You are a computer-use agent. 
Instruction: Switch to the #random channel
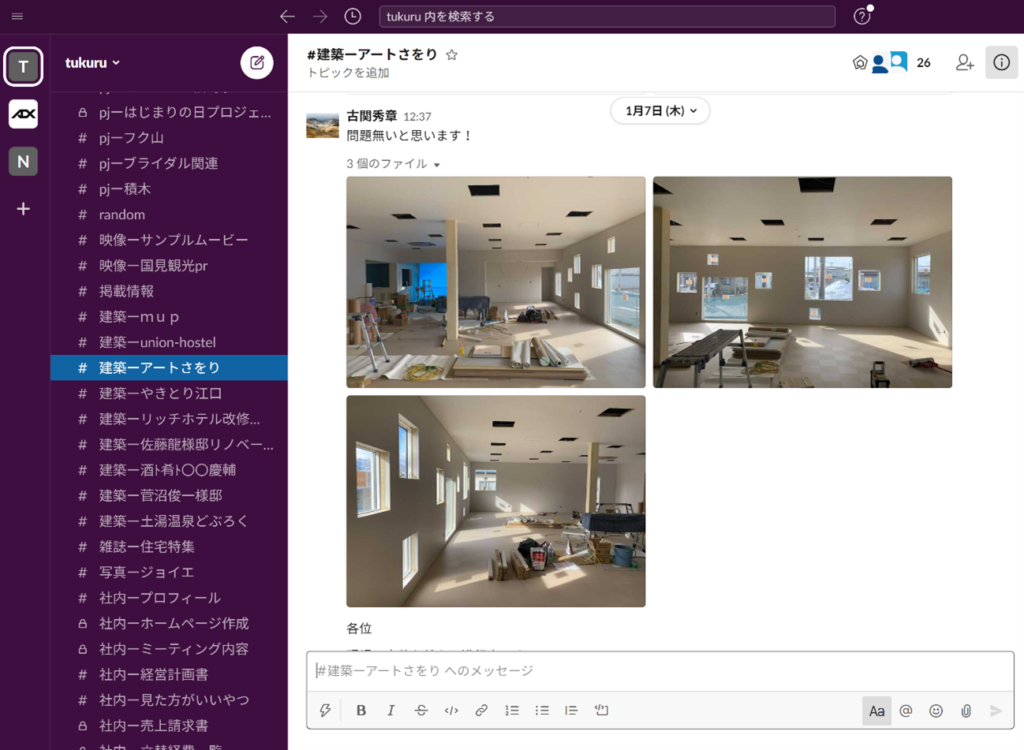point(122,214)
